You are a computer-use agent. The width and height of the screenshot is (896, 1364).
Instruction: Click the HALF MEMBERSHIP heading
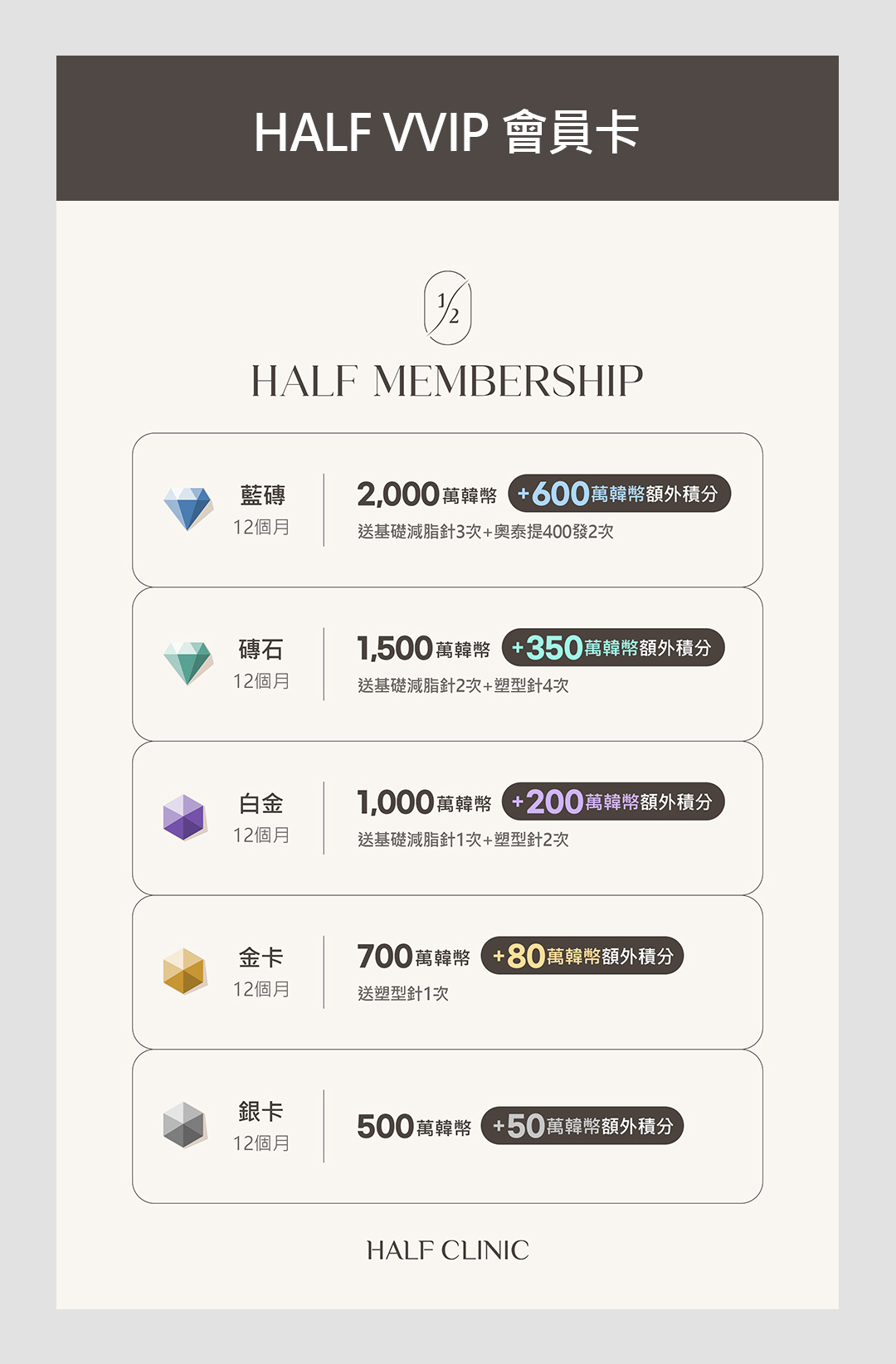point(447,382)
